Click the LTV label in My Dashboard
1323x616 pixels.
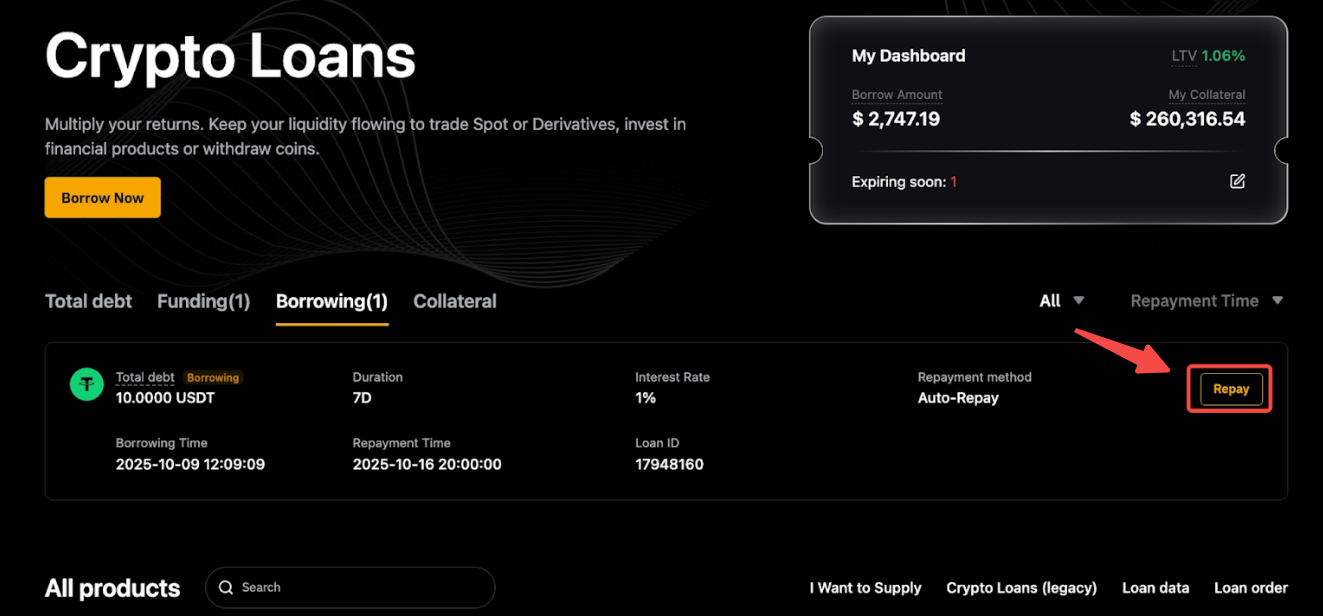point(1183,56)
